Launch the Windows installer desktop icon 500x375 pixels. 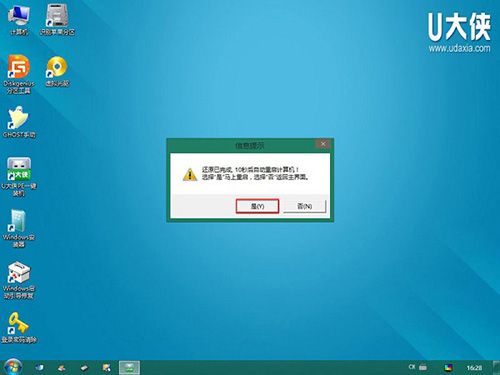pyautogui.click(x=19, y=228)
